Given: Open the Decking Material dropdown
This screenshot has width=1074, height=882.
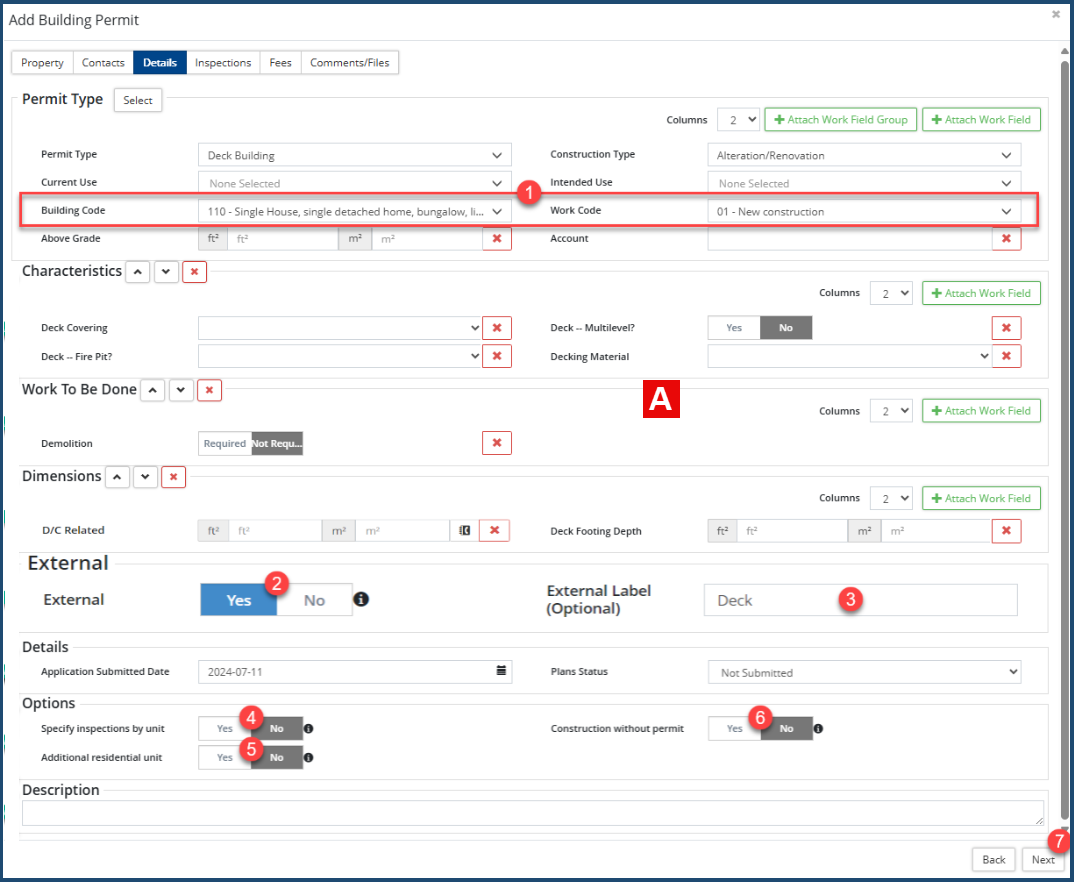Looking at the screenshot, I should [x=849, y=356].
